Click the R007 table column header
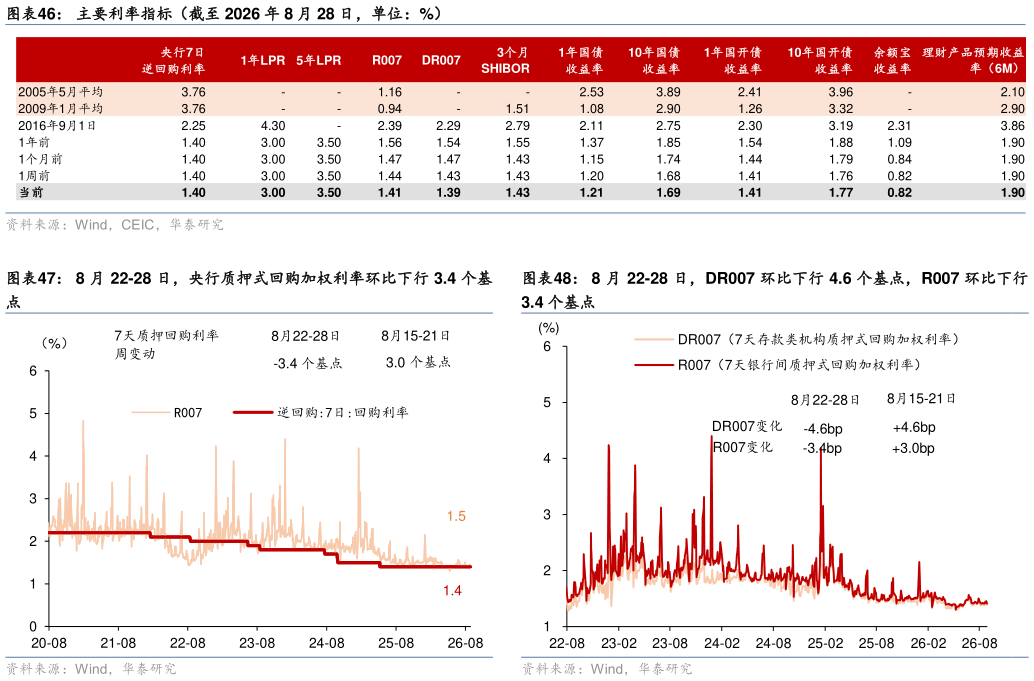Screen dimensions: 1034x681 (x=386, y=60)
